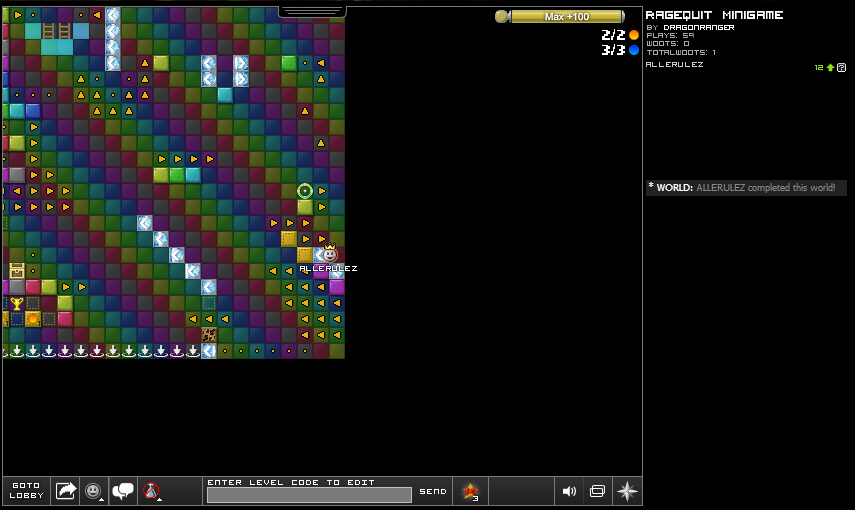Screen dimensions: 855x510
Task: Click the Max +100 energy bar
Action: tap(566, 17)
